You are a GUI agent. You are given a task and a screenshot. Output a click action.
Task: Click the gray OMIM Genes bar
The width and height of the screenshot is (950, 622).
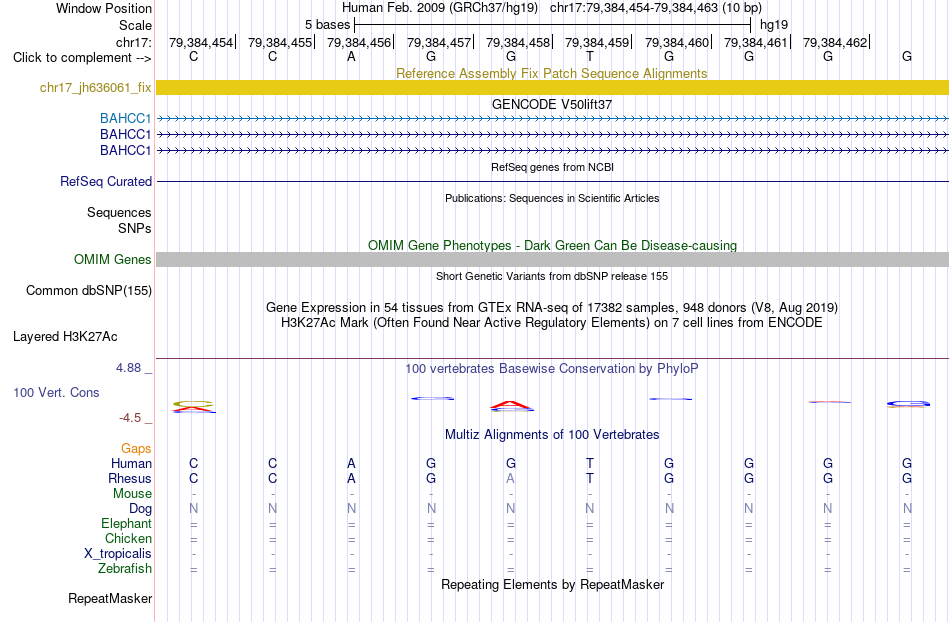(552, 259)
